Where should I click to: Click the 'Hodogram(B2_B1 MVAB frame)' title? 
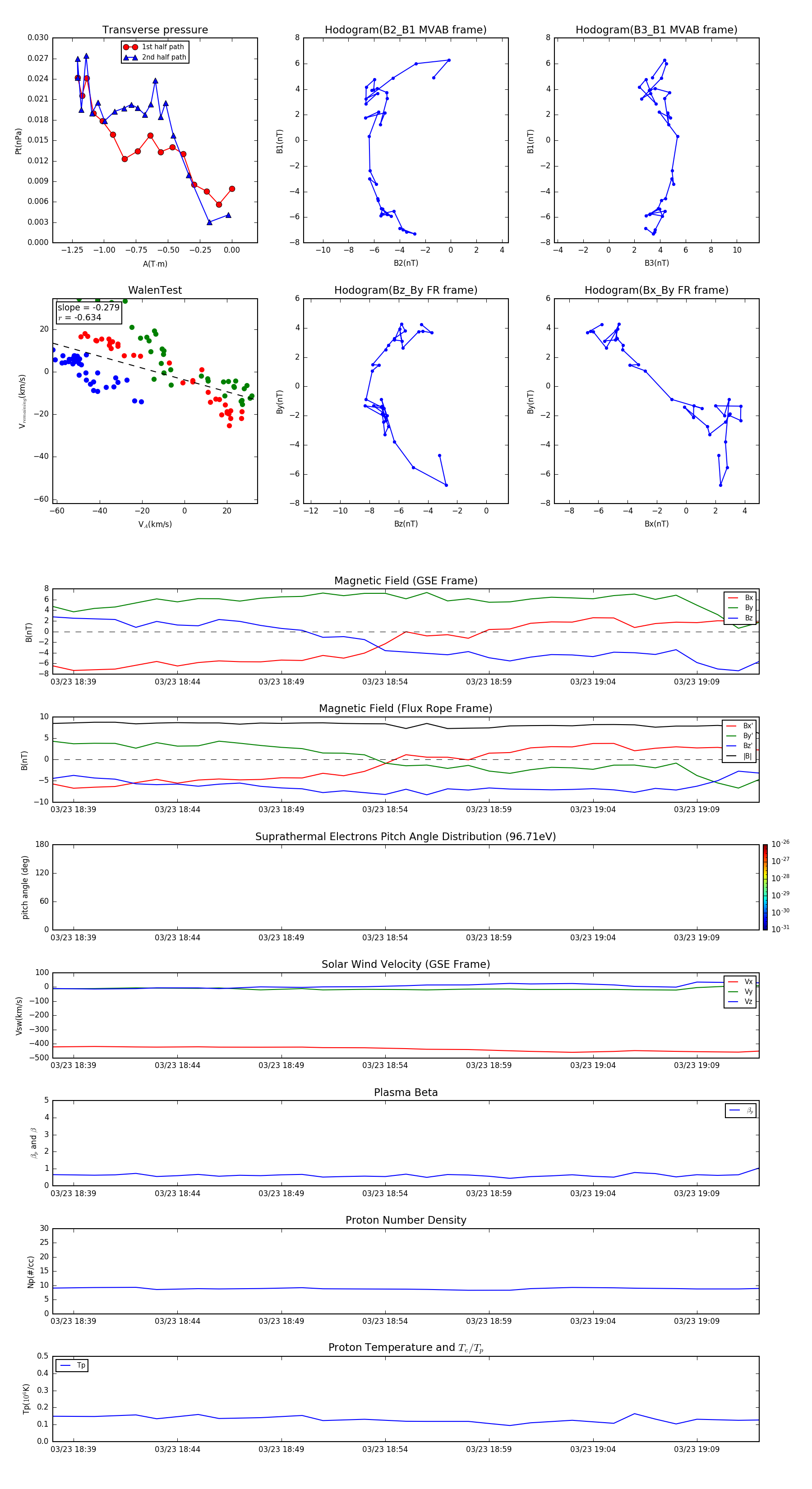point(406,30)
